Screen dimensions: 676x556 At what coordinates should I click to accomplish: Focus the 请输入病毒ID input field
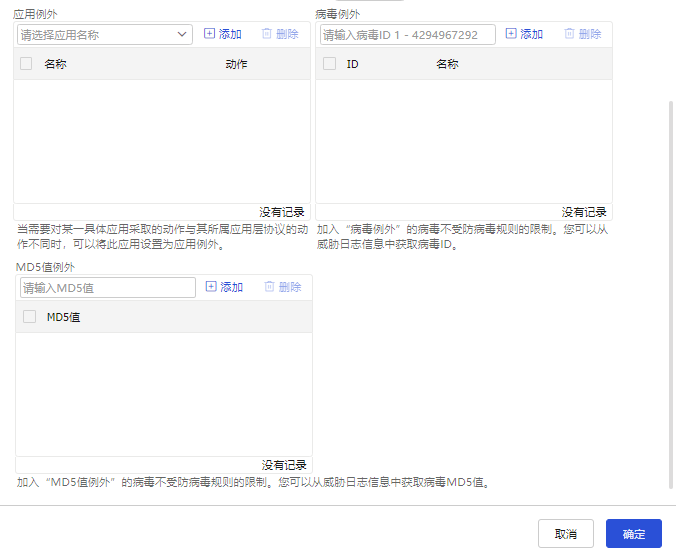click(408, 35)
